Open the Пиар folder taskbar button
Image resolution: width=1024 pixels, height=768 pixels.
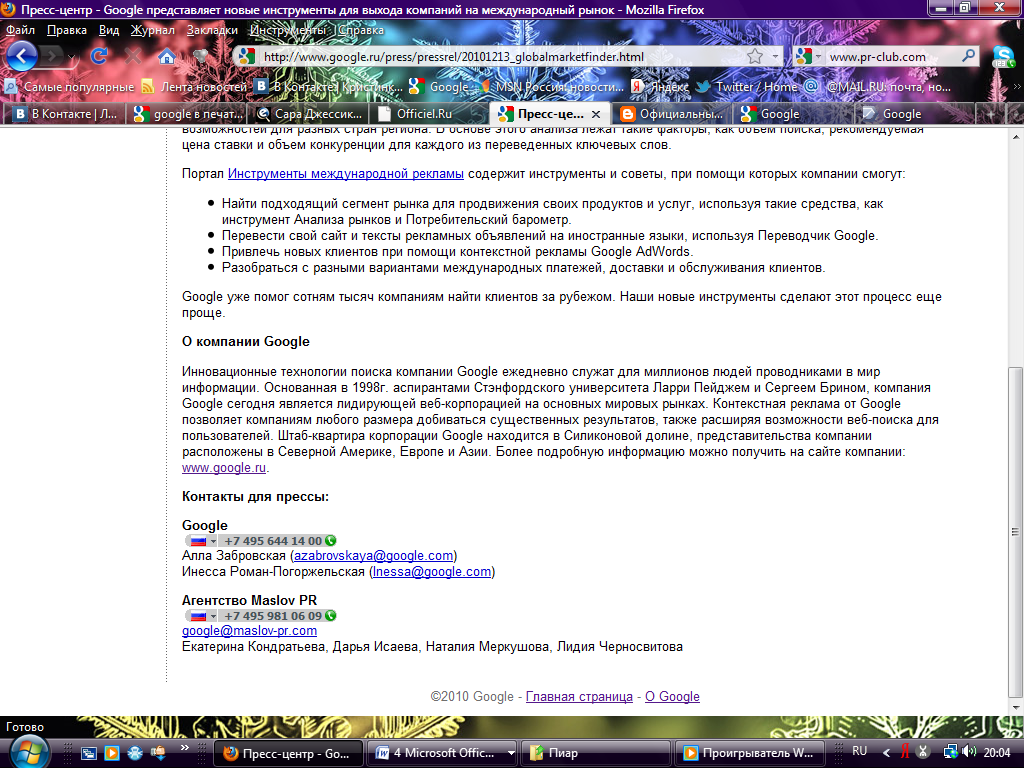click(596, 753)
